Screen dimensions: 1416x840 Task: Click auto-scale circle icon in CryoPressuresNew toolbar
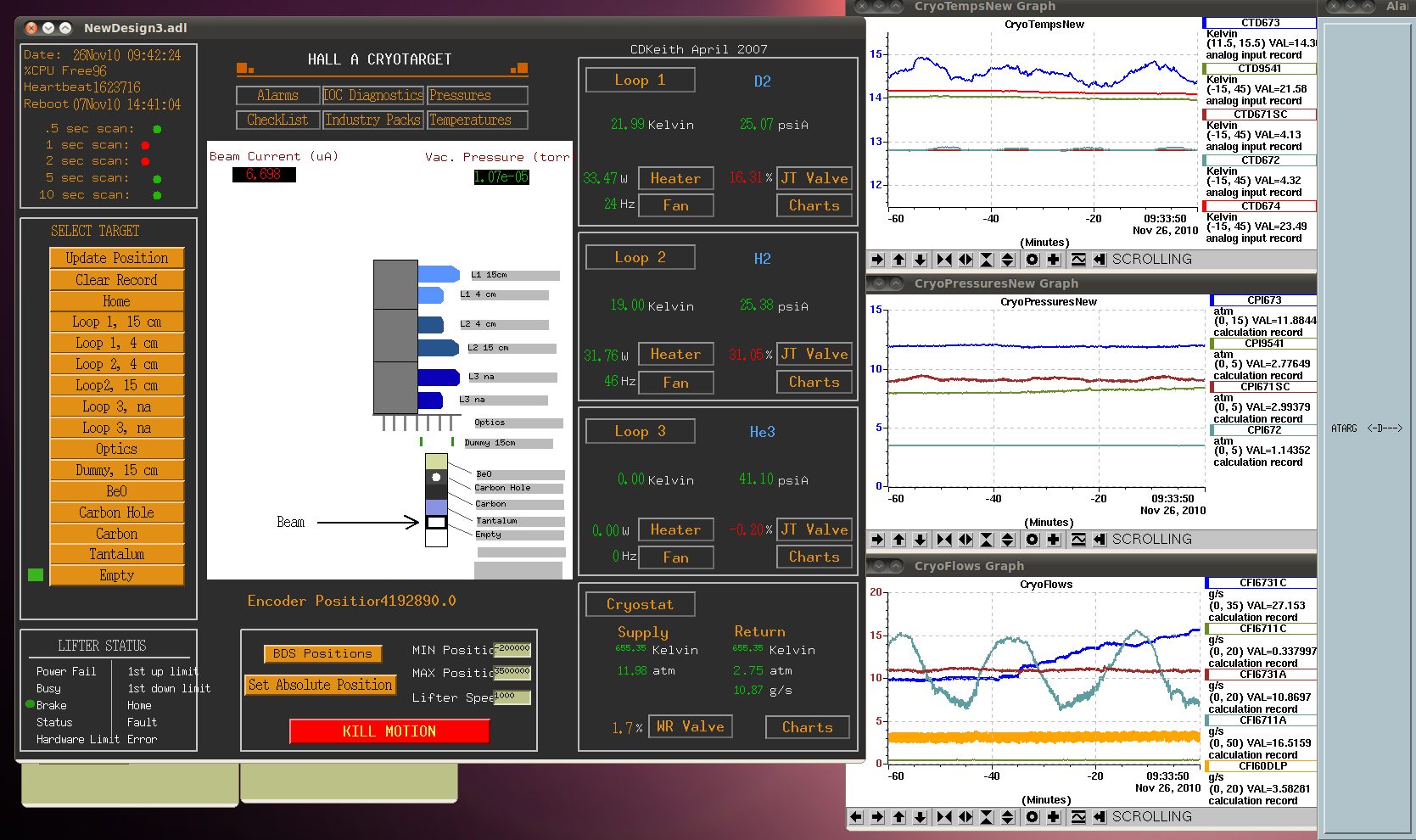pyautogui.click(x=1033, y=540)
